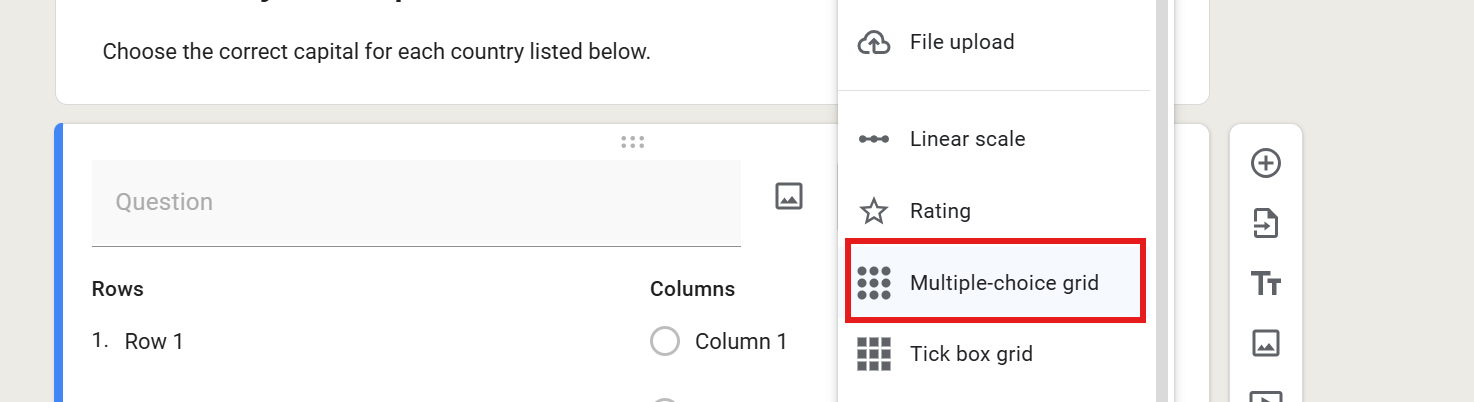Edit the Row 1 label
This screenshot has width=1474, height=402.
click(154, 342)
